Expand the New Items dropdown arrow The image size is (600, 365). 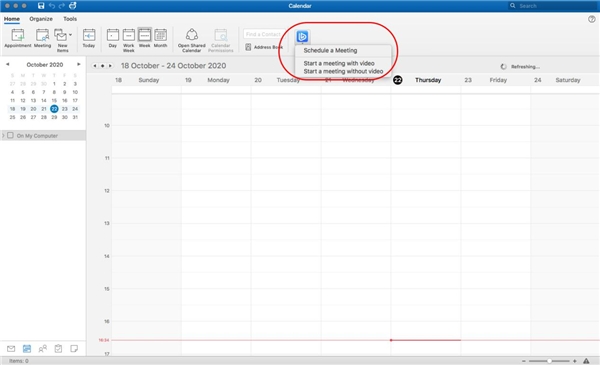tap(70, 35)
